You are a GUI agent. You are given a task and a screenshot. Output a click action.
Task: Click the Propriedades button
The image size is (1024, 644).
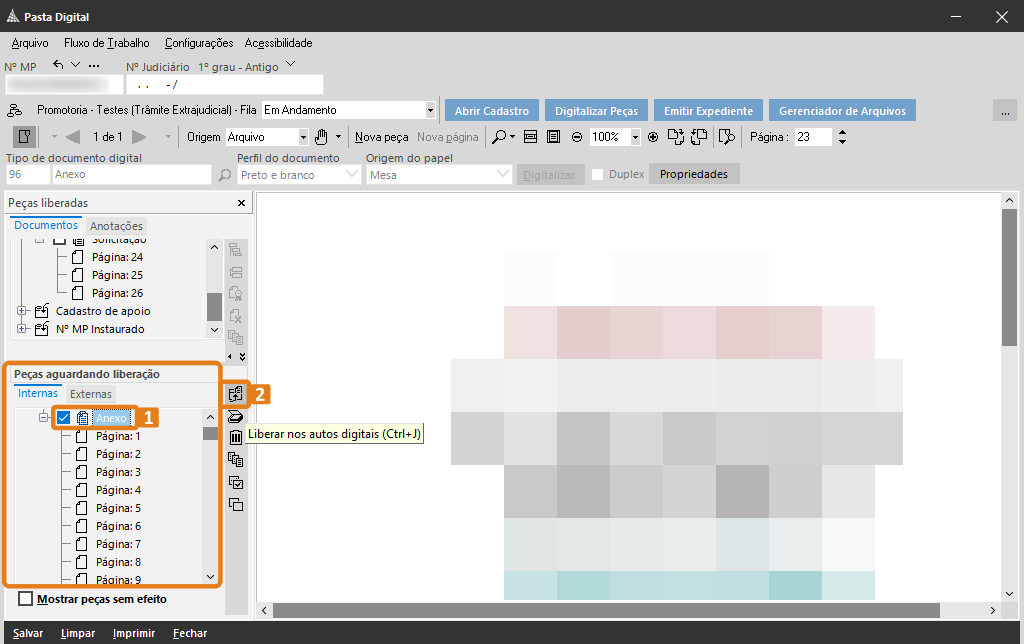pos(694,174)
